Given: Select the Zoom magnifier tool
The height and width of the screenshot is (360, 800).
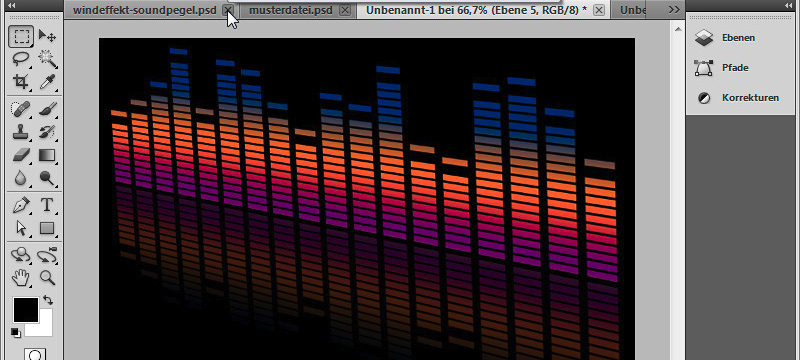Looking at the screenshot, I should click(47, 277).
